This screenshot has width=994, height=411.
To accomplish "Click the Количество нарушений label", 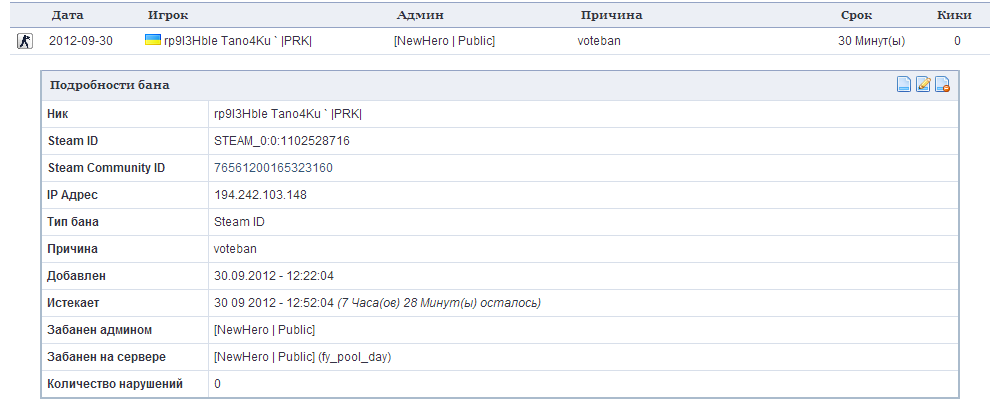I will click(115, 384).
